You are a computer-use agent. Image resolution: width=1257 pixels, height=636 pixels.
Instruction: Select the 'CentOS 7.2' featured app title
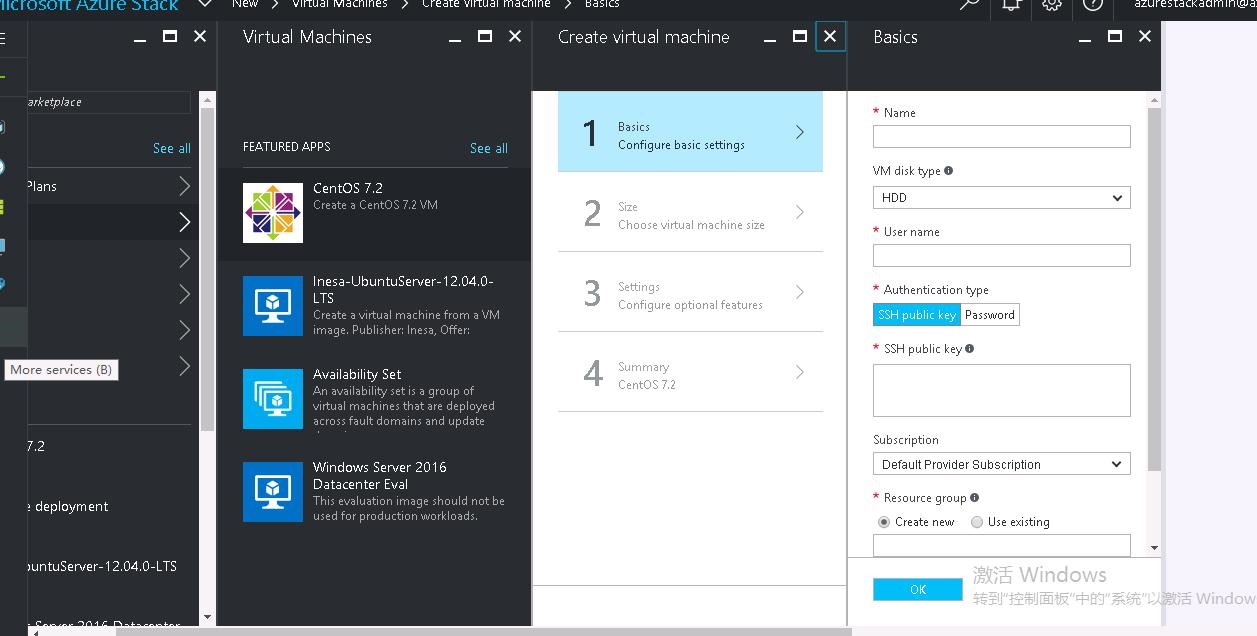coord(348,188)
